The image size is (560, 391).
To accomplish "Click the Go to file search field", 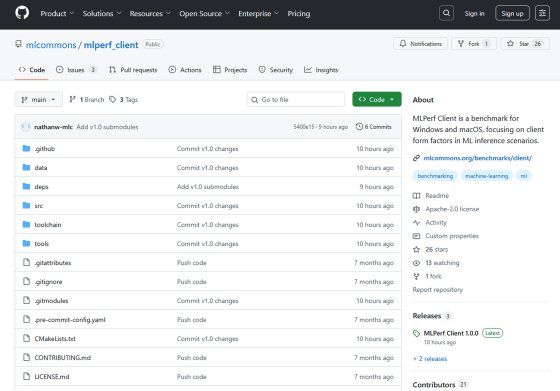I will (x=296, y=99).
